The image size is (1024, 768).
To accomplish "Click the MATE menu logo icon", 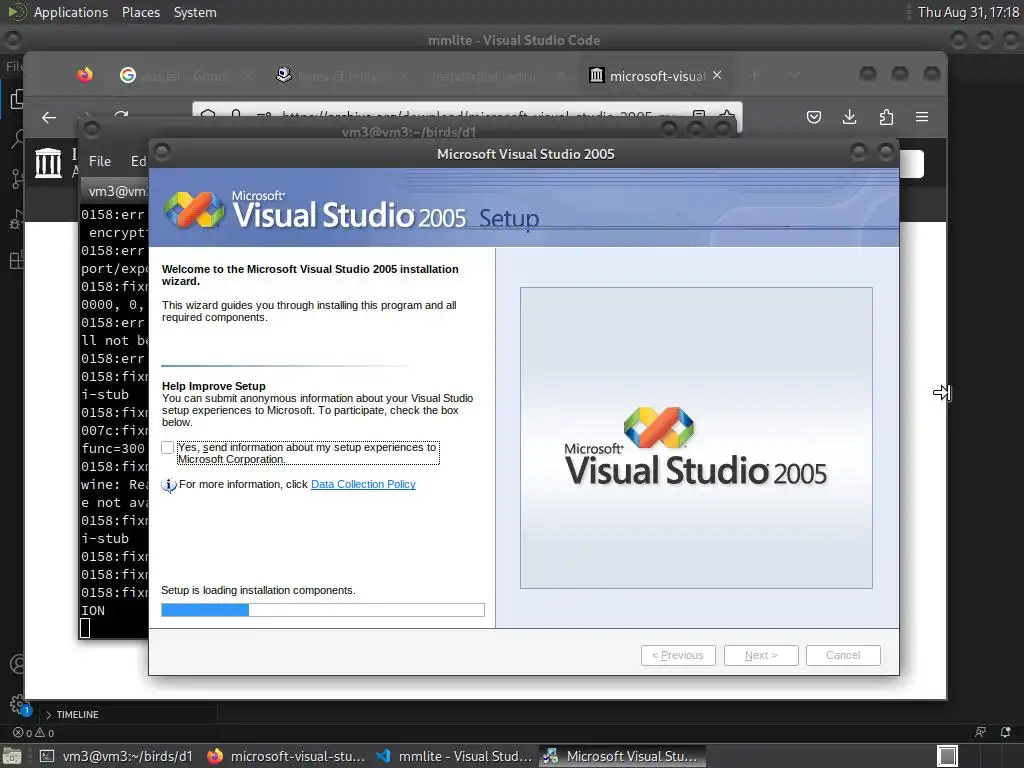I will [x=16, y=12].
